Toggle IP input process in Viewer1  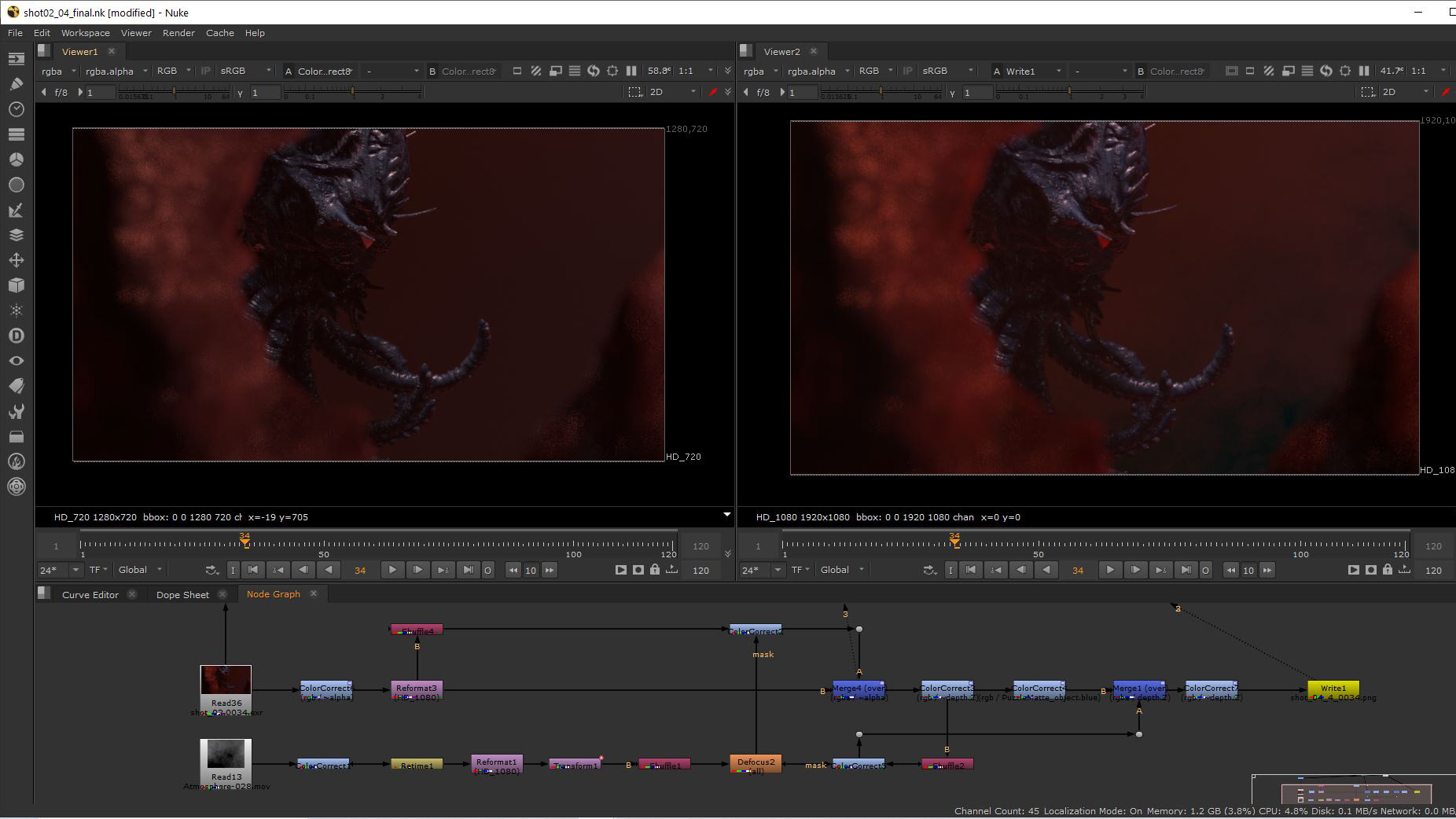pyautogui.click(x=206, y=71)
